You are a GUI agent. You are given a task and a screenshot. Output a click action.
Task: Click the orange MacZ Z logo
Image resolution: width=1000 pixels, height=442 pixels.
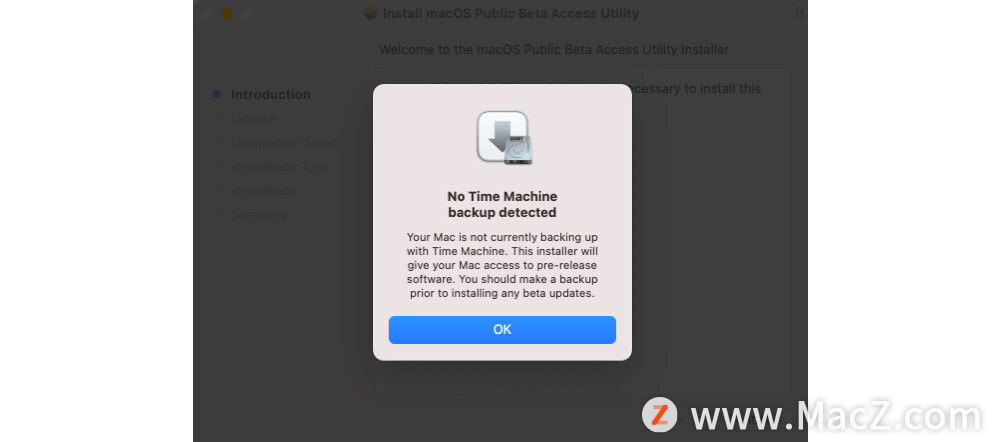(x=659, y=415)
